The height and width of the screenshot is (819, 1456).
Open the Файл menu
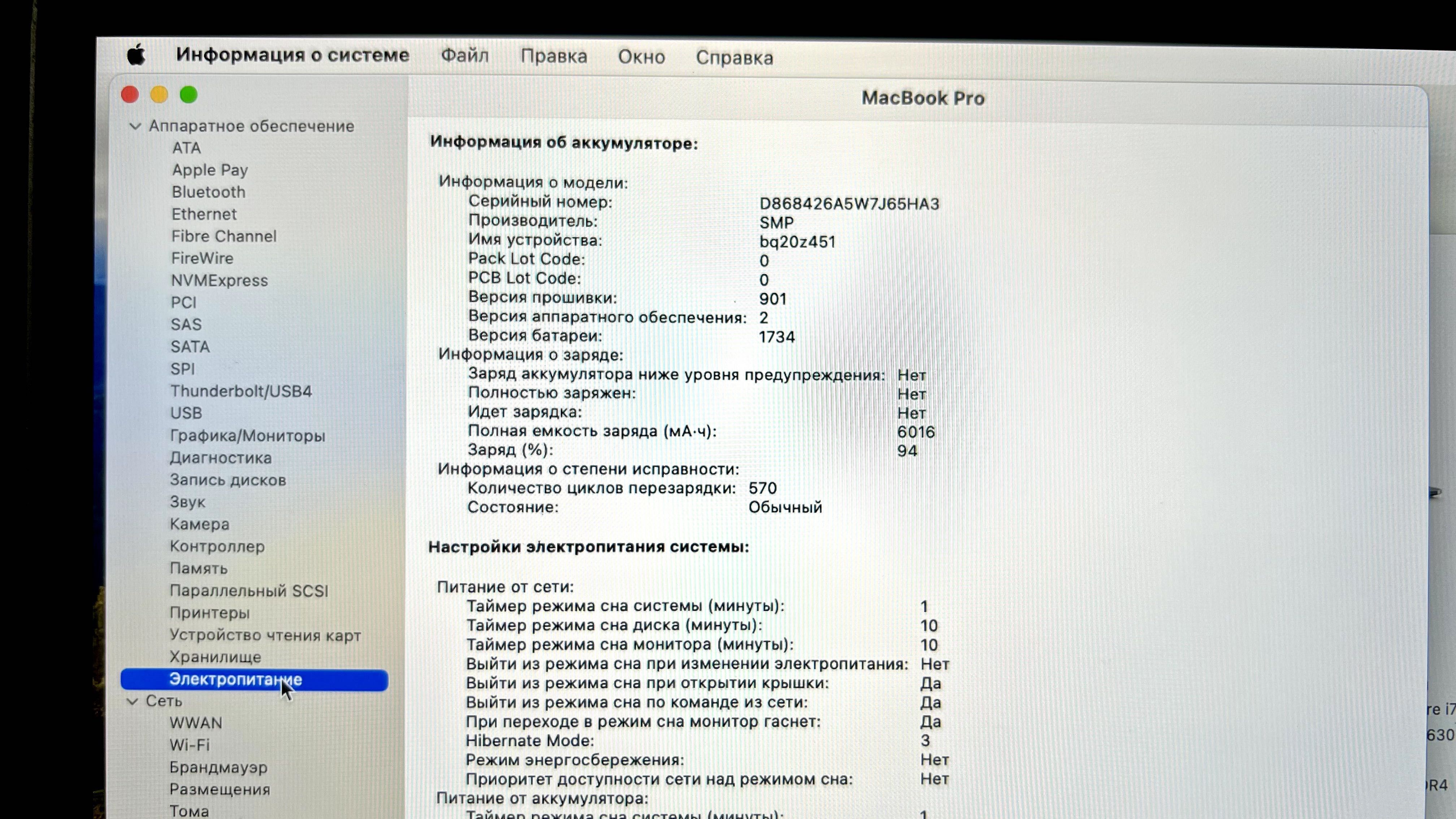pyautogui.click(x=465, y=56)
